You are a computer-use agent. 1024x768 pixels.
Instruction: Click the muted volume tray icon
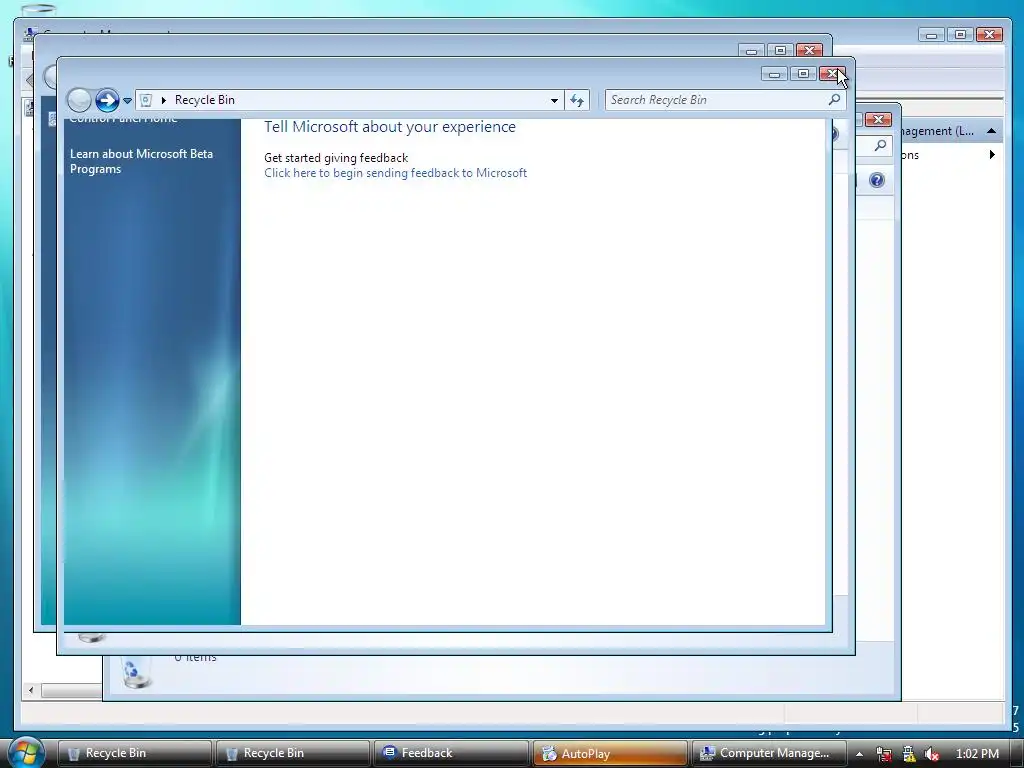pos(933,754)
